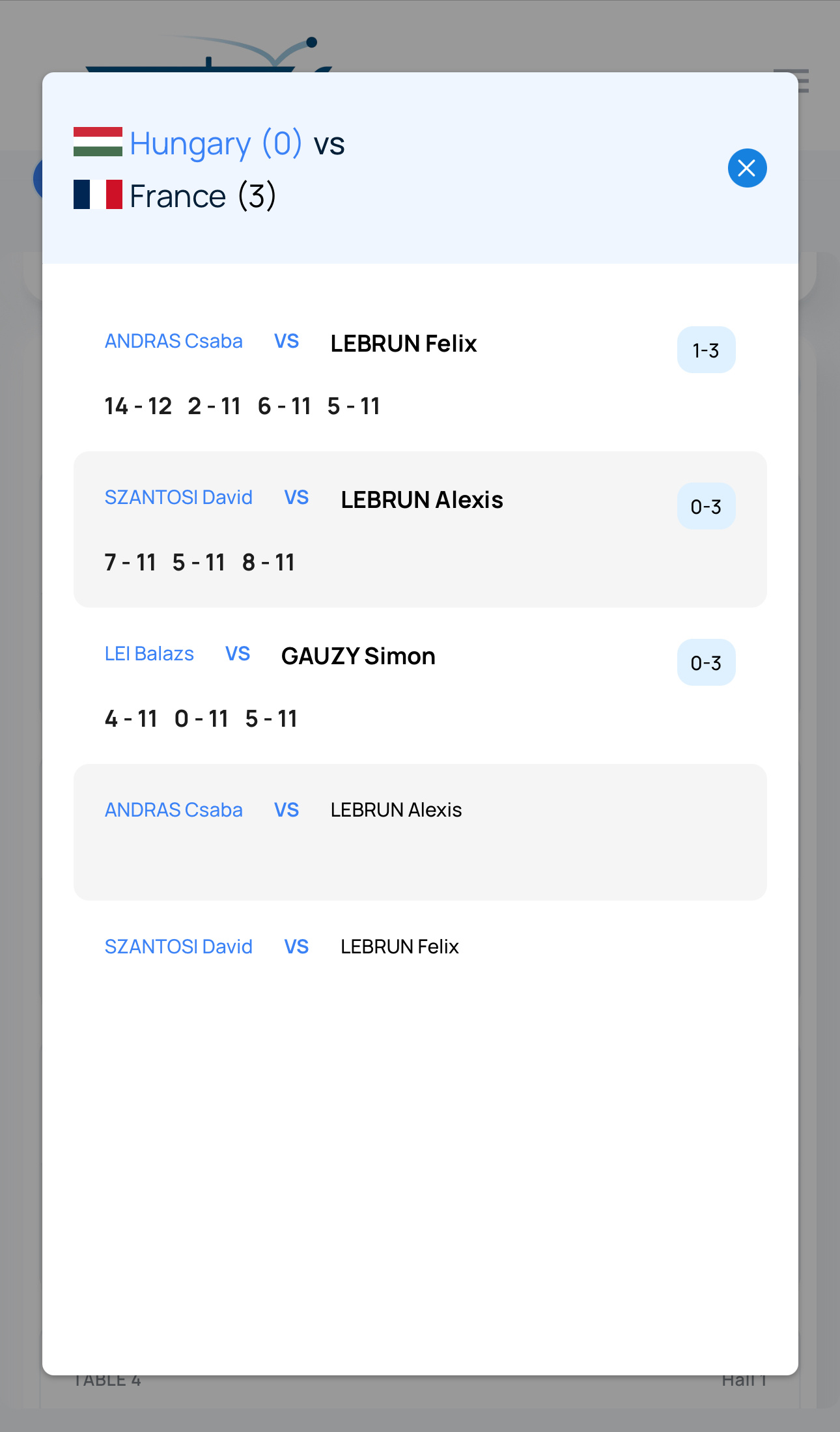
Task: Click the 14 - 12 game score
Action: (x=138, y=406)
